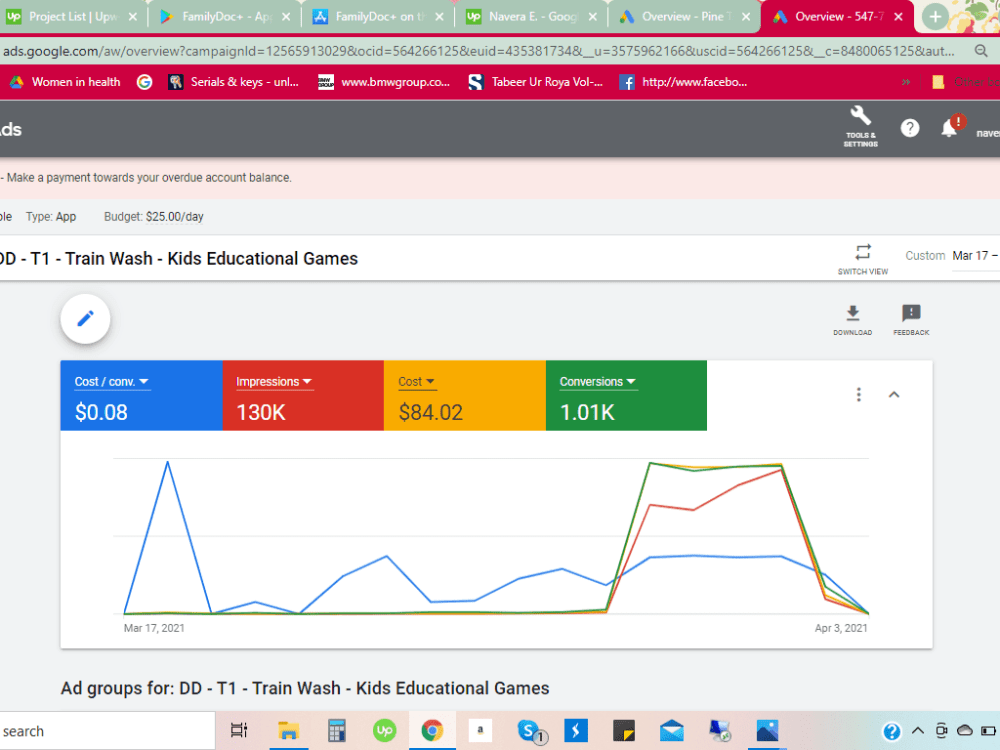Open Google Ads help
1000x750 pixels.
point(909,127)
